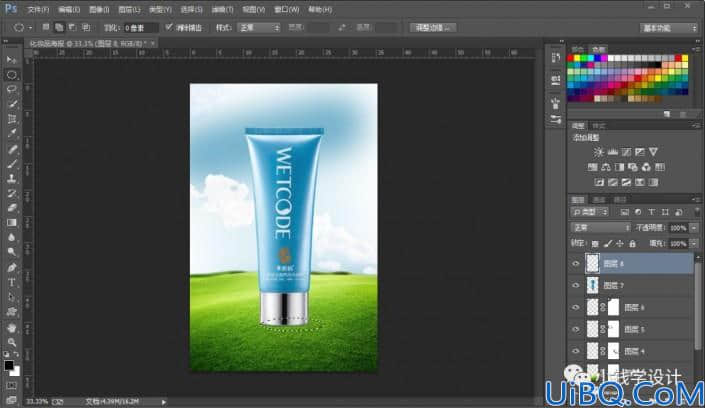The width and height of the screenshot is (705, 408).
Task: Select the Shape tool
Action: pos(12,312)
